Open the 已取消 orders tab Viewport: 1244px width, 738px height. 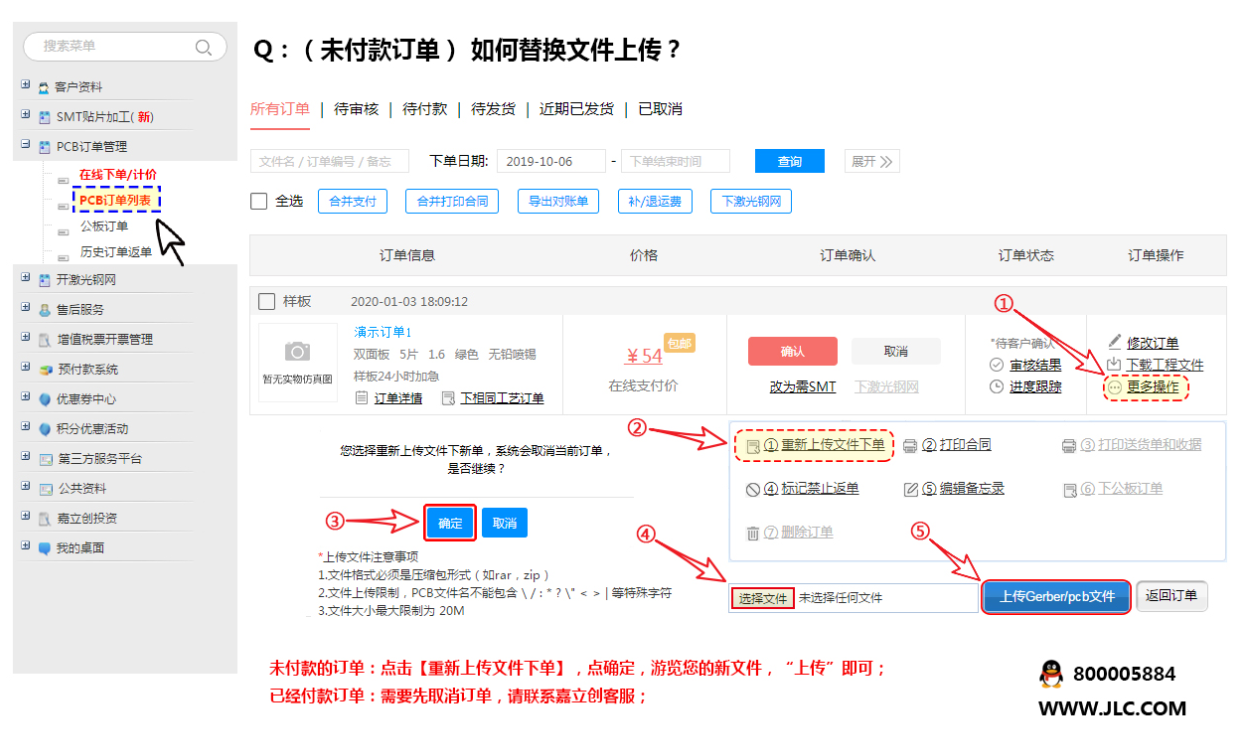tap(660, 109)
